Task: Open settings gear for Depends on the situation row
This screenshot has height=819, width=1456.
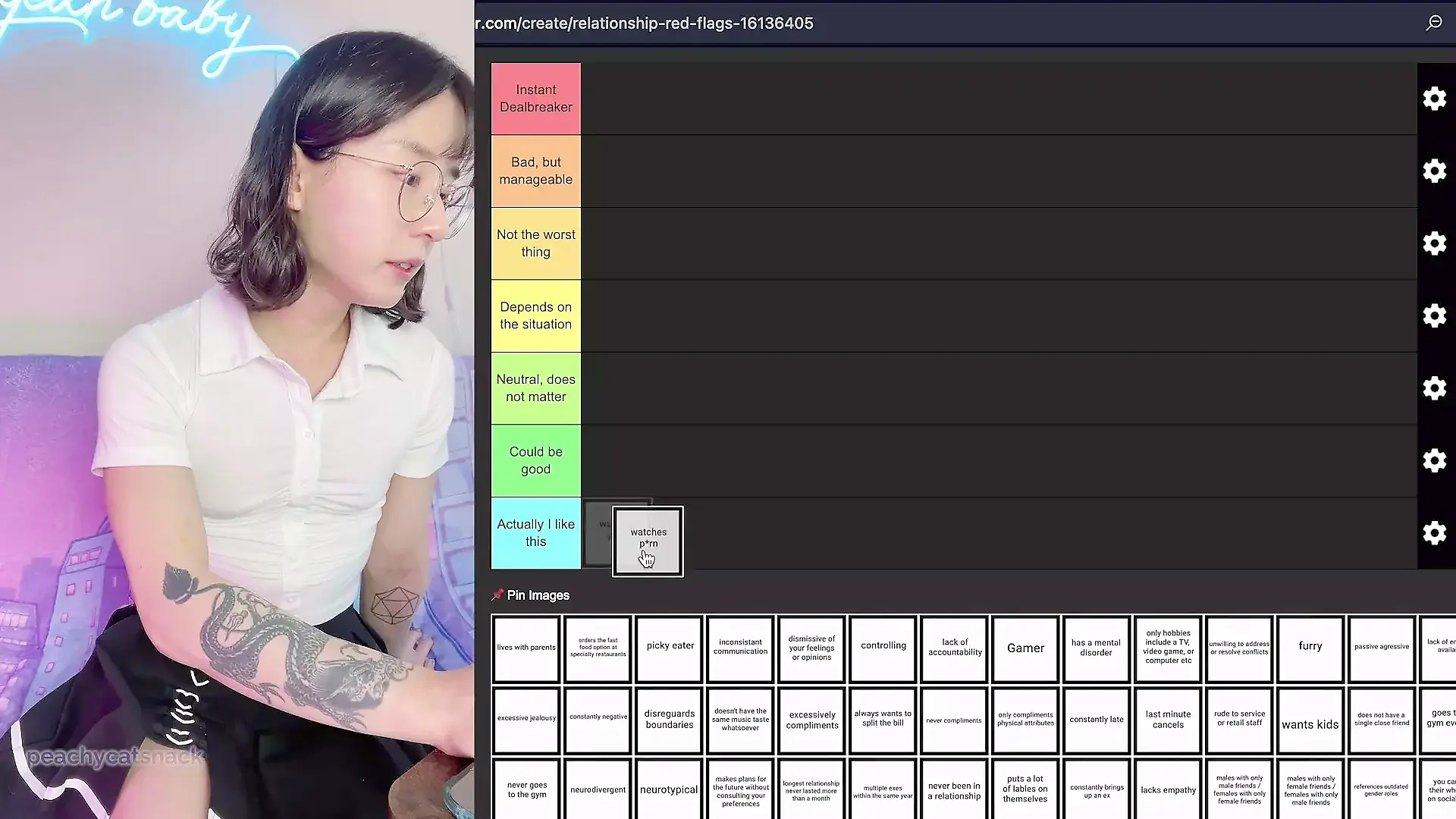Action: [x=1434, y=315]
